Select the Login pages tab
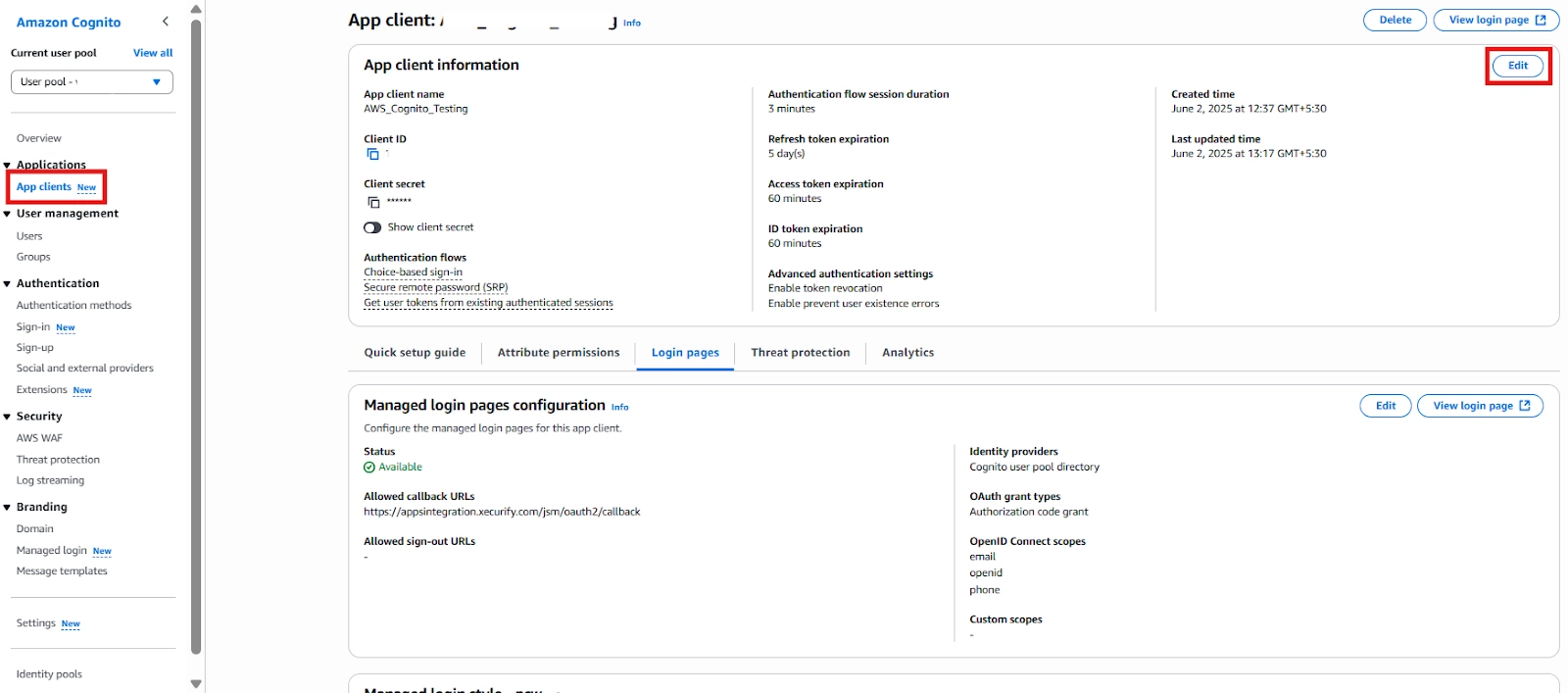Viewport: 1568px width, 693px height. (685, 353)
